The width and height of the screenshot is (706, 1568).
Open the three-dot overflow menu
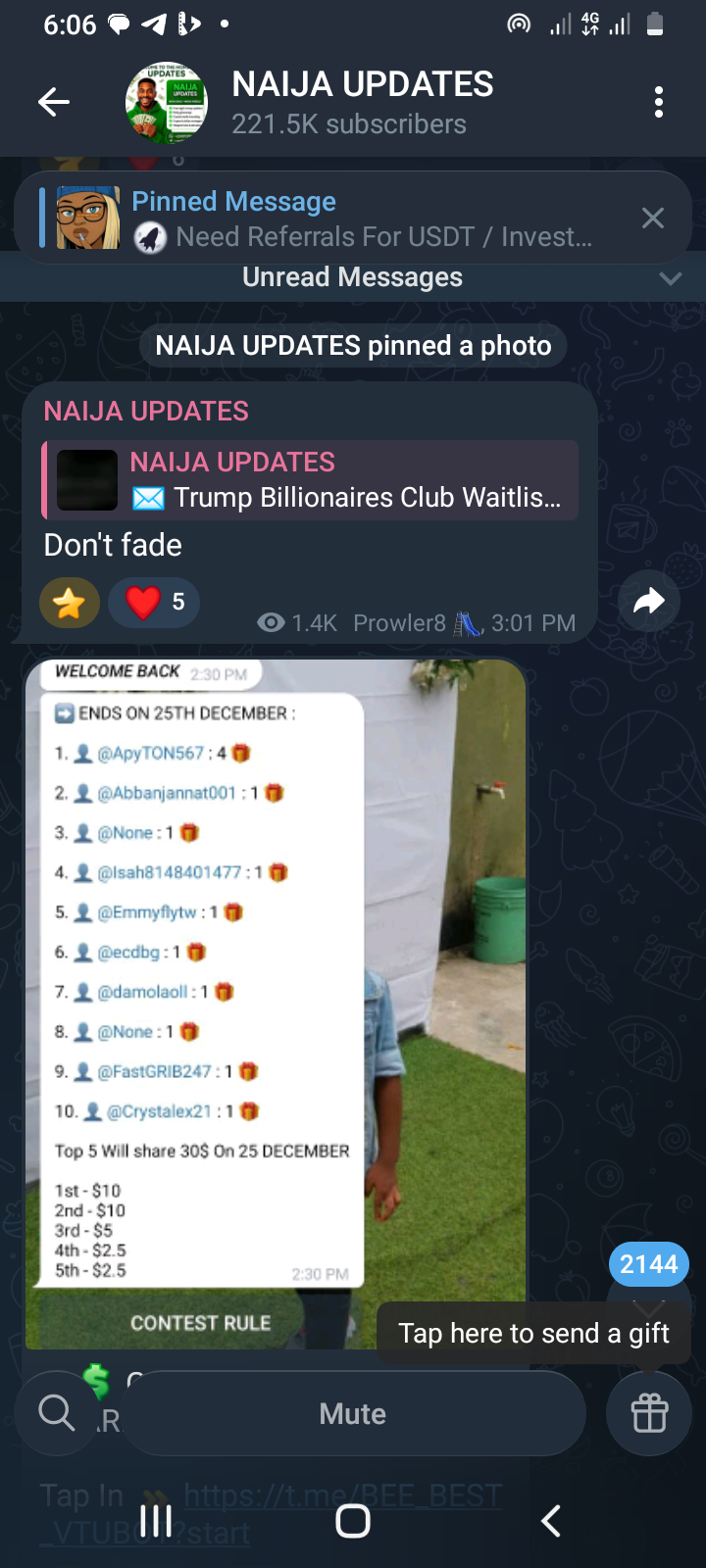point(659,102)
